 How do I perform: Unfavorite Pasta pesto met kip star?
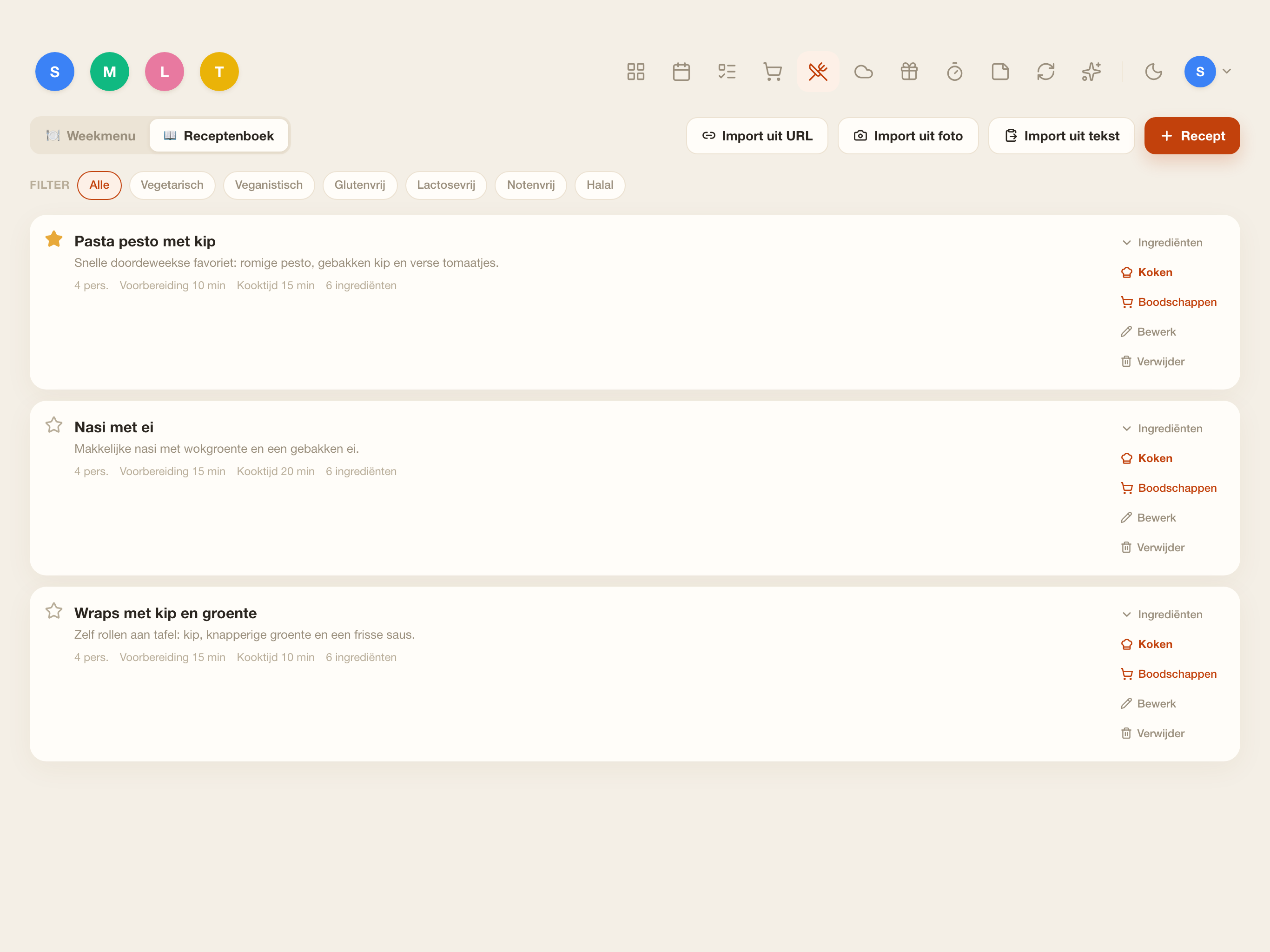[54, 239]
